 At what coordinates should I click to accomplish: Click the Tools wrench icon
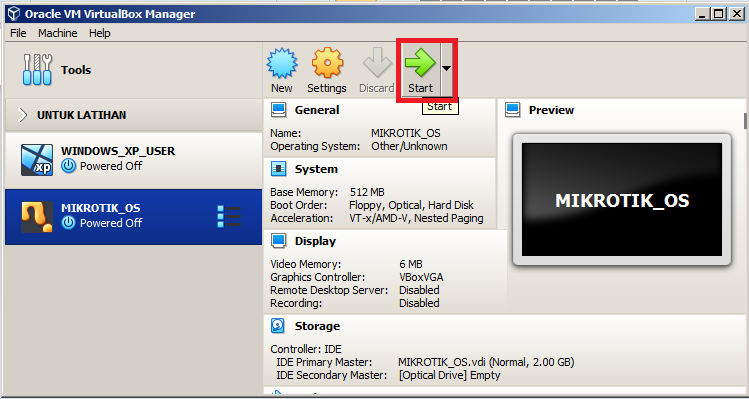(37, 70)
